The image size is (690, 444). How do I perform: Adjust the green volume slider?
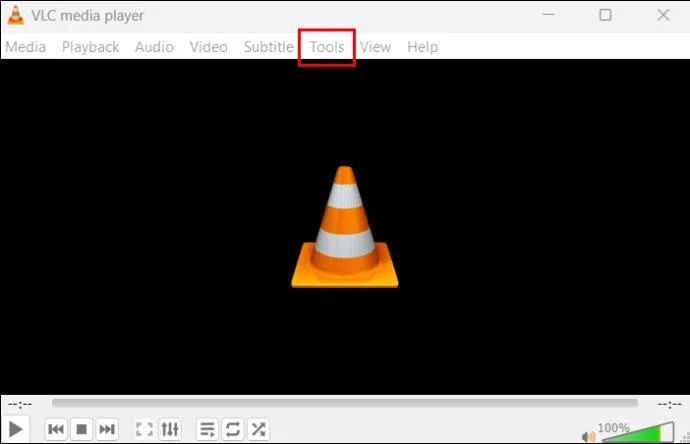(638, 432)
